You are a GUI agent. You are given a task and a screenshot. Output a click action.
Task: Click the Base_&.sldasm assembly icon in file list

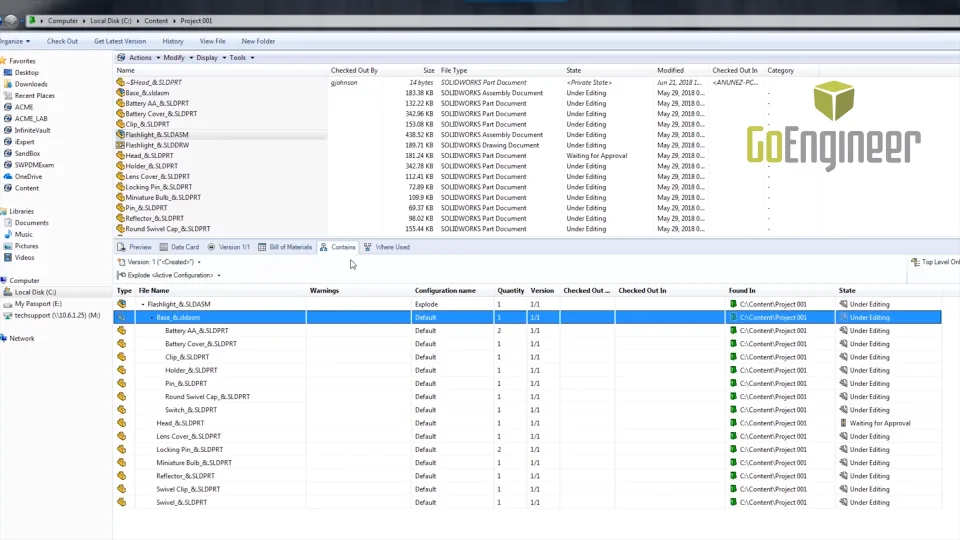(x=120, y=93)
